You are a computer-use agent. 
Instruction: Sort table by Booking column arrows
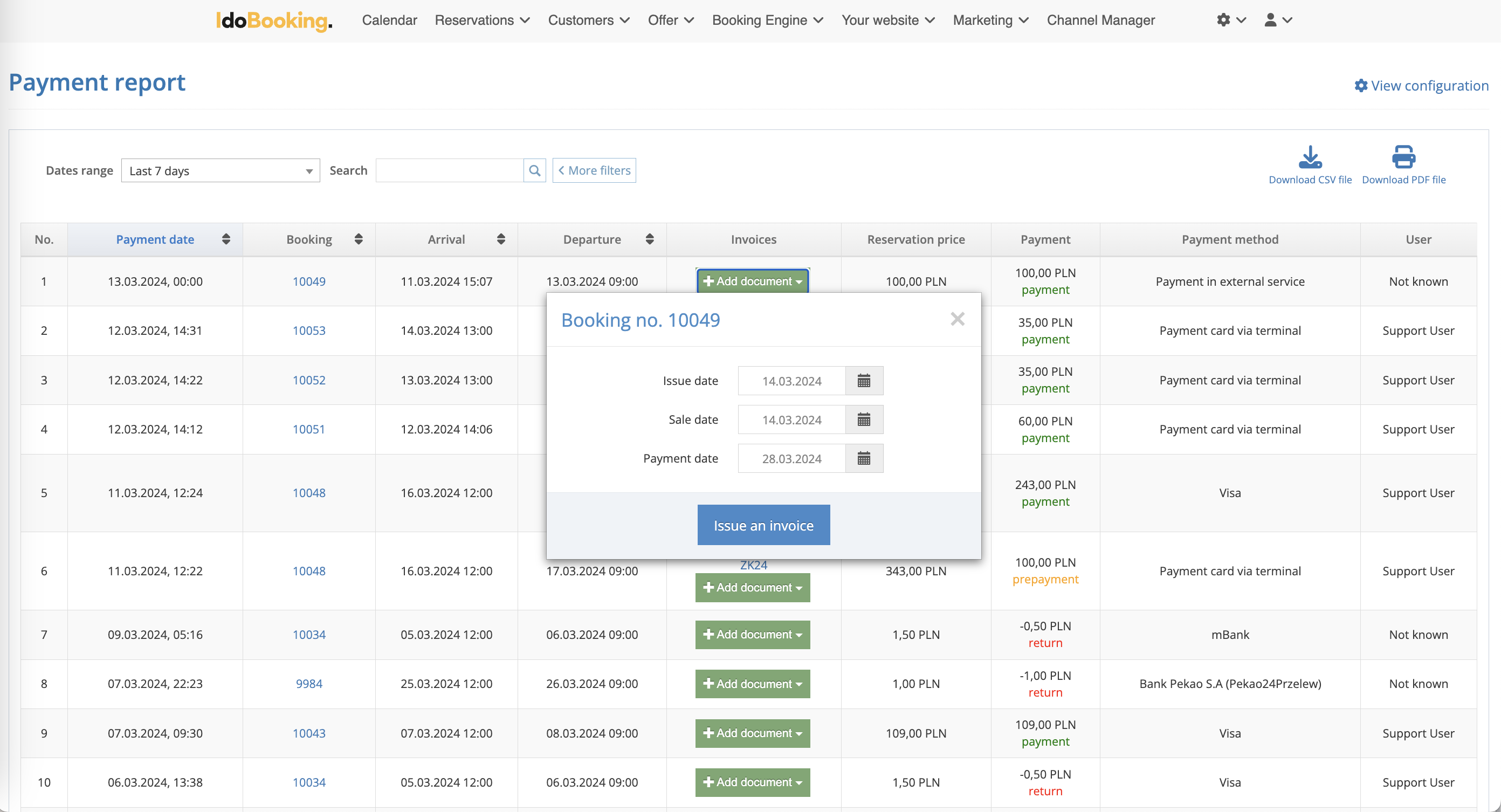[x=359, y=239]
